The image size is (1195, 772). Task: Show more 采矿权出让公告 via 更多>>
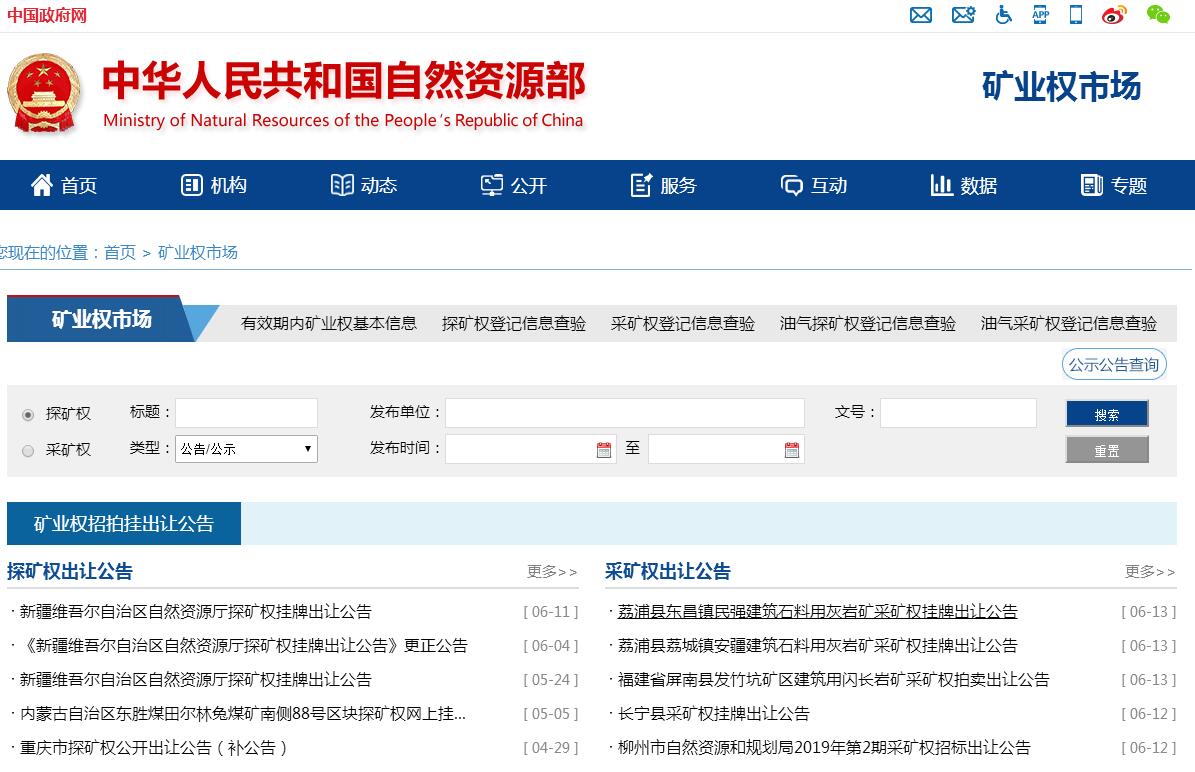[x=1150, y=572]
